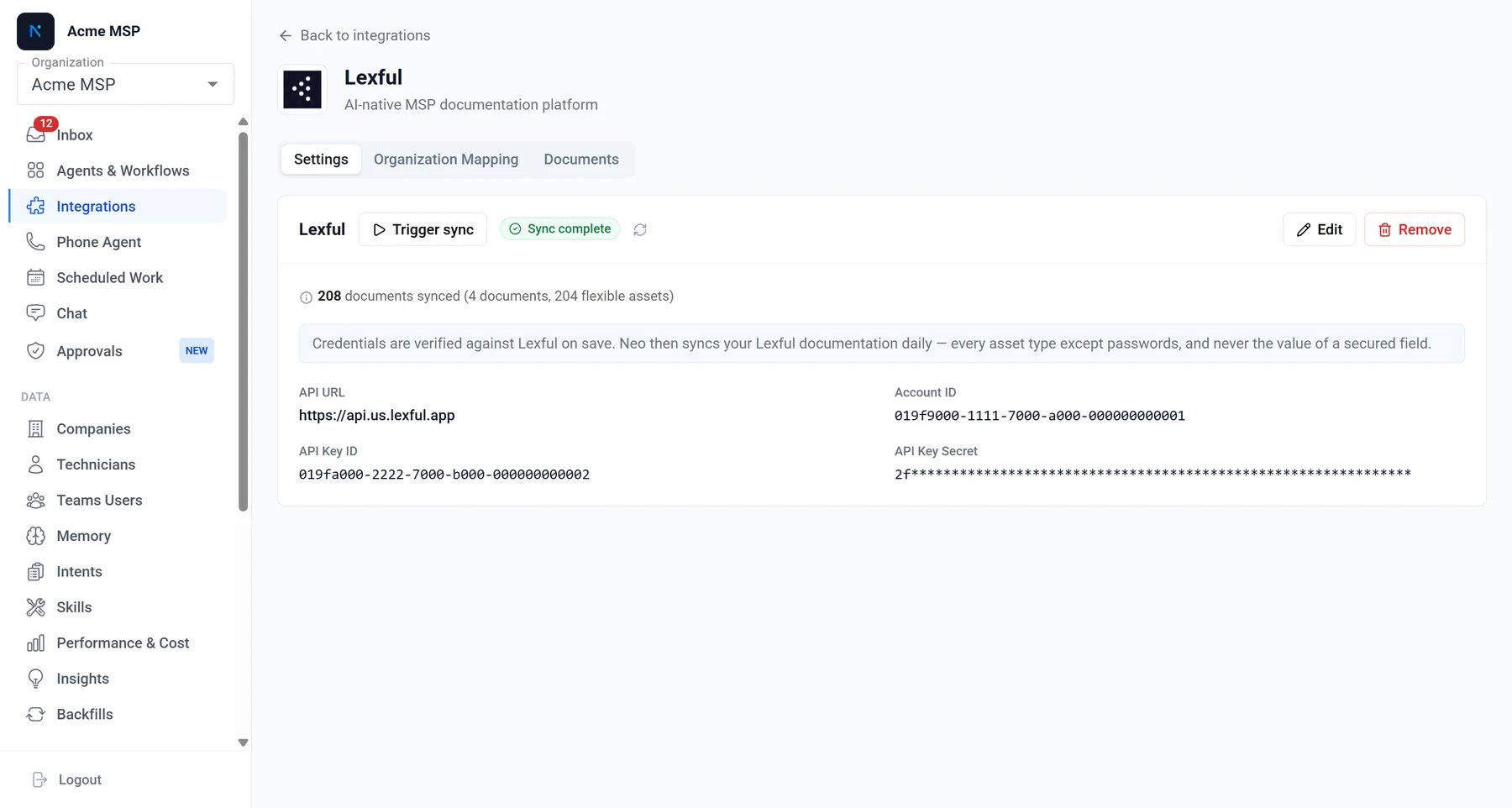Viewport: 1512px width, 808px height.
Task: Switch to the Settings tab
Action: tap(321, 159)
